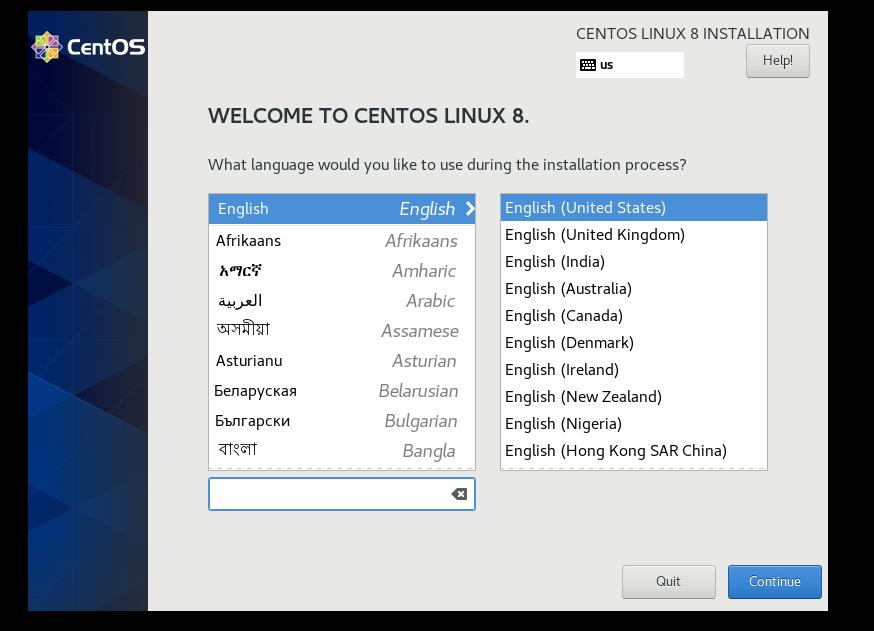Viewport: 874px width, 631px height.
Task: Click the keyboard icon beside the us label
Action: click(x=587, y=64)
